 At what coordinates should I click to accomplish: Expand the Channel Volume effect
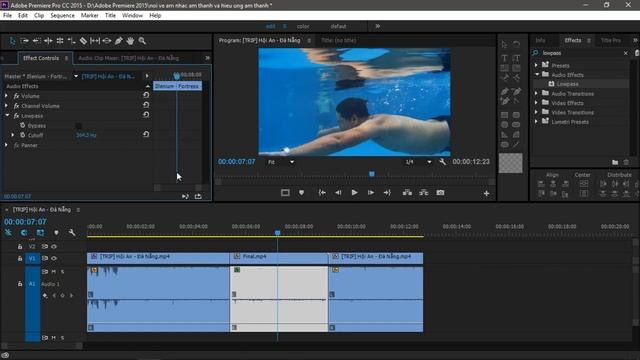point(6,105)
